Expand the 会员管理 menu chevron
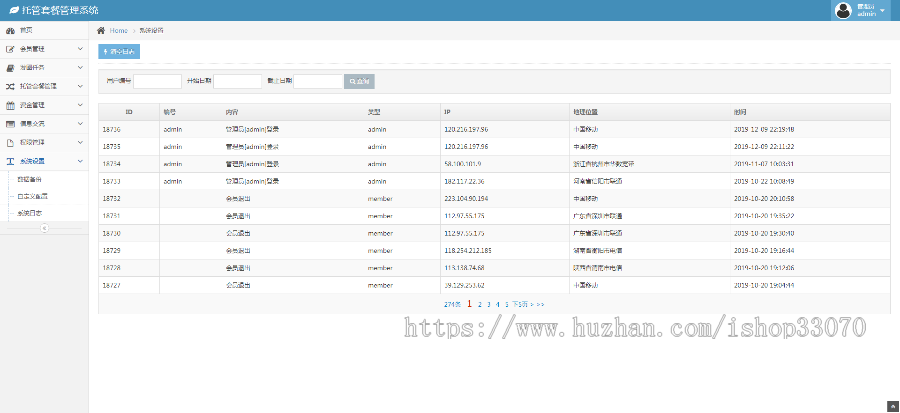900x413 pixels. click(80, 49)
